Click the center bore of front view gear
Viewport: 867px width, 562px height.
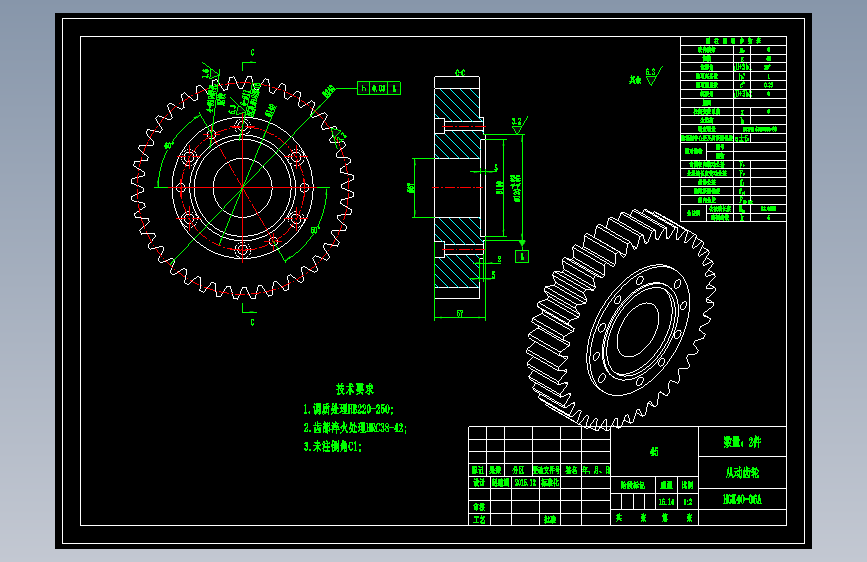tap(243, 188)
